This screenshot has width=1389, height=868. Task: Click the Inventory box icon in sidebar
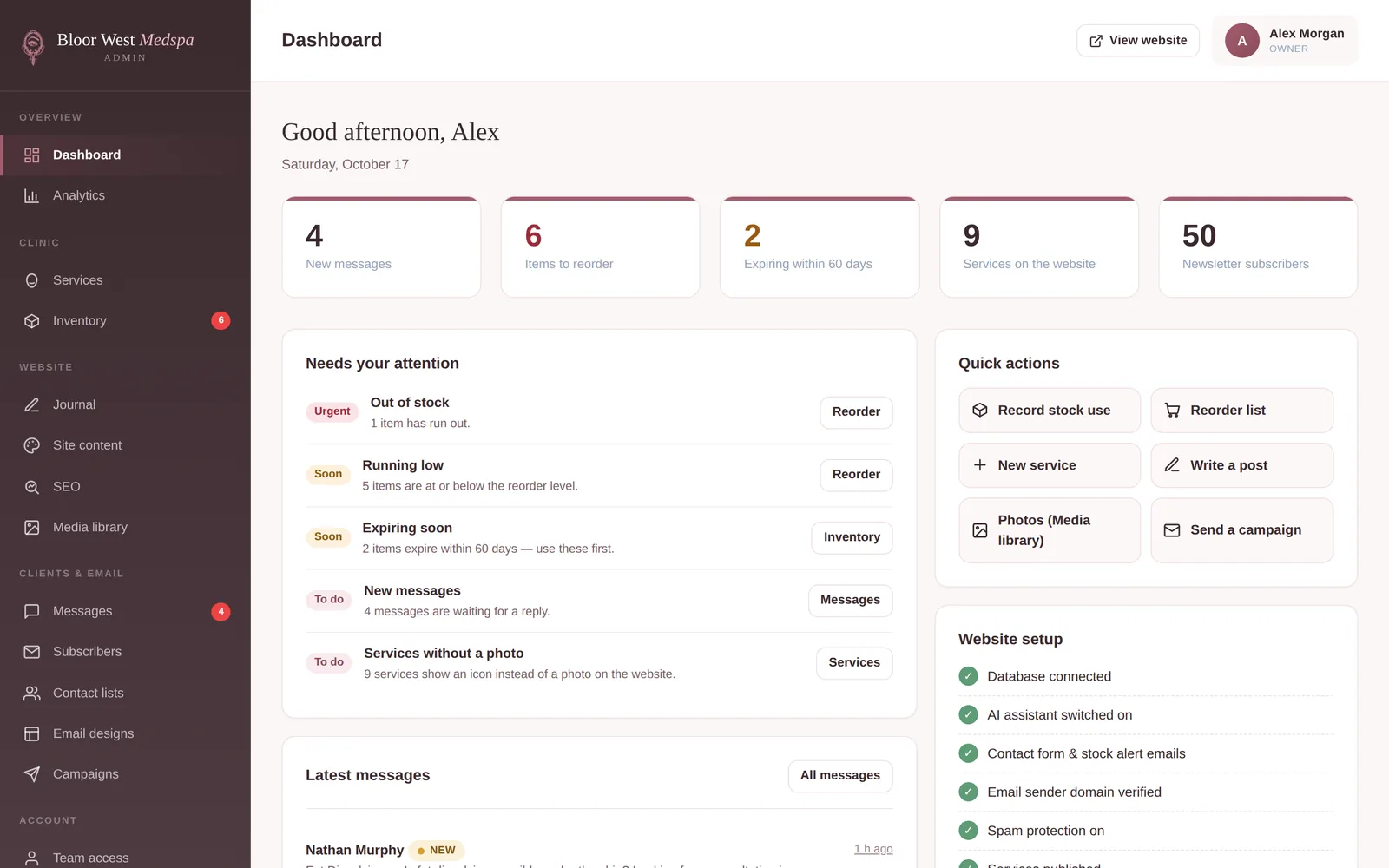coord(32,321)
